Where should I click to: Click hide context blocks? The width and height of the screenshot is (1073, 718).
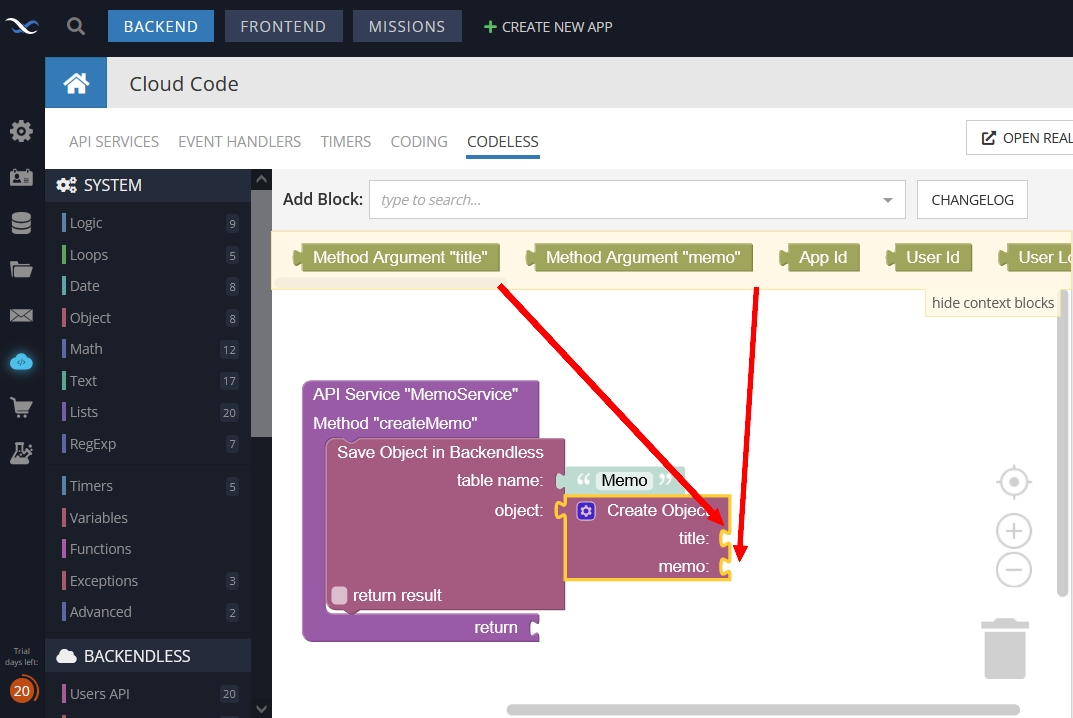[x=992, y=303]
